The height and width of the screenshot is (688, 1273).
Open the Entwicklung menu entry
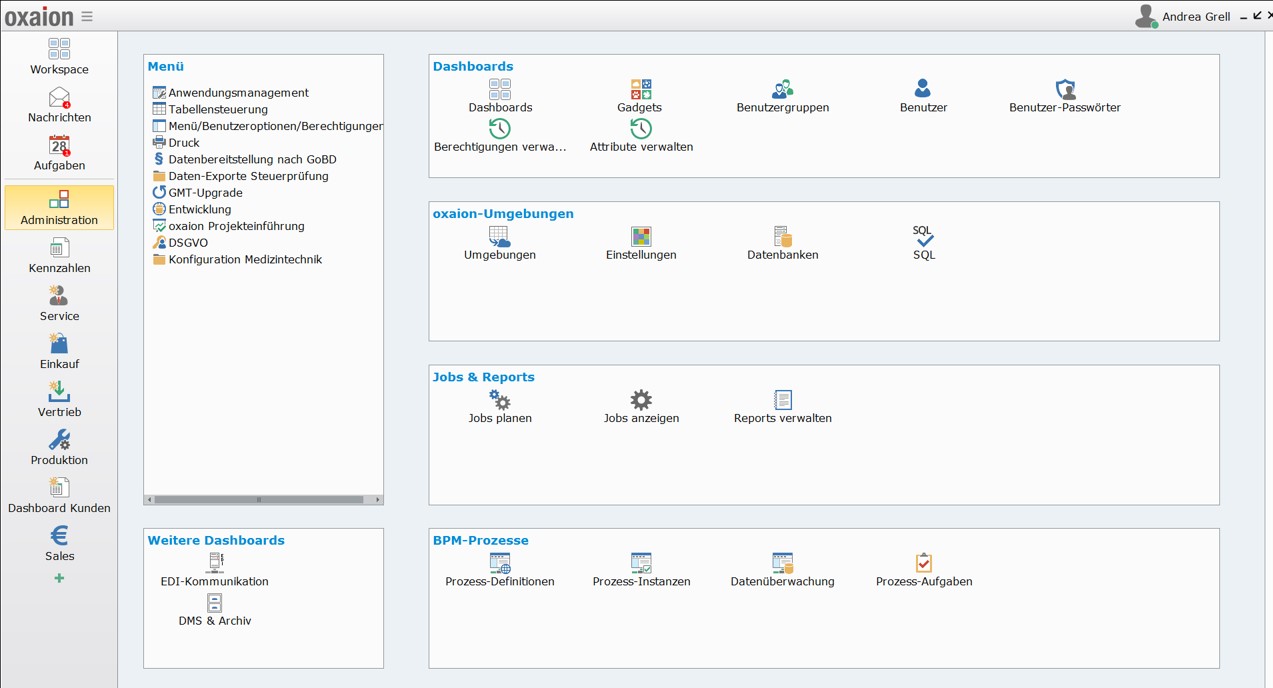pos(192,209)
